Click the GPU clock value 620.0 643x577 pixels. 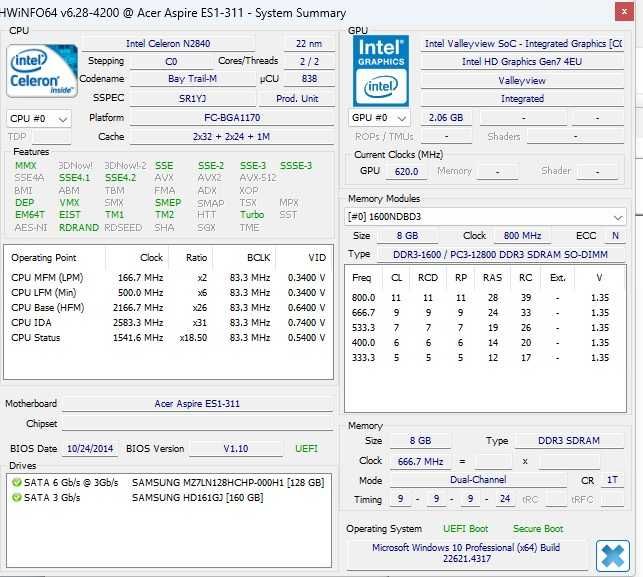pyautogui.click(x=406, y=171)
